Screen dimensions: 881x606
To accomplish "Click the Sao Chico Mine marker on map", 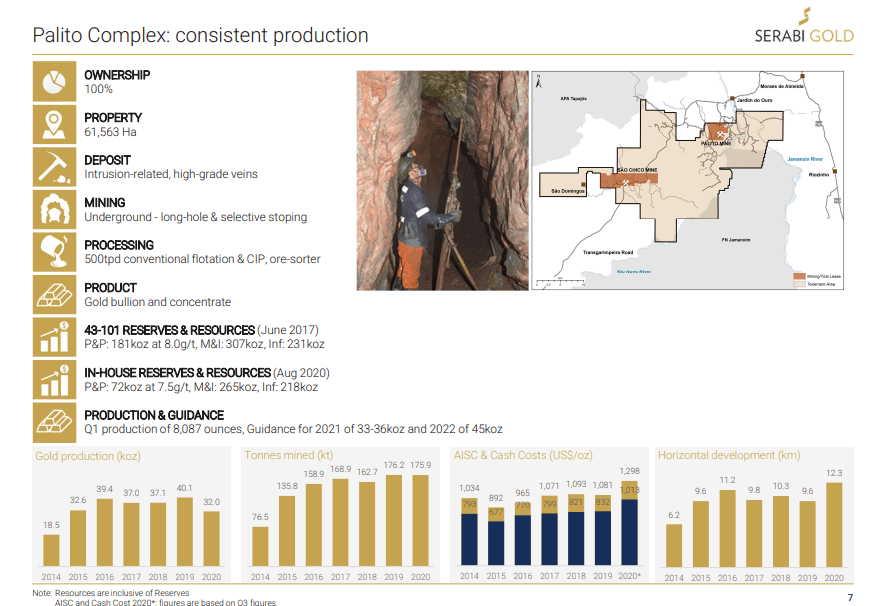I will tap(625, 183).
